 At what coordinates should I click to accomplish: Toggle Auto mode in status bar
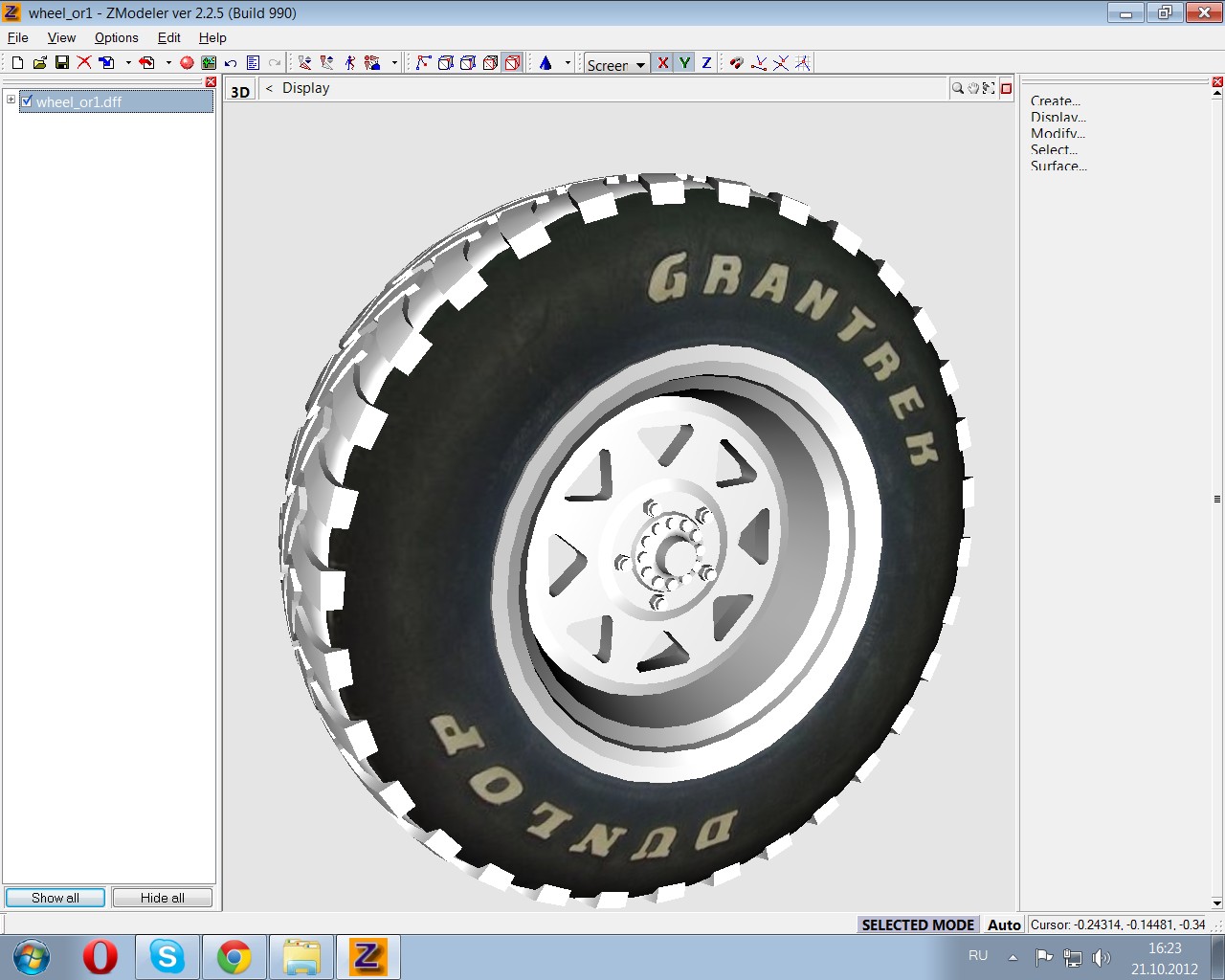(1004, 924)
